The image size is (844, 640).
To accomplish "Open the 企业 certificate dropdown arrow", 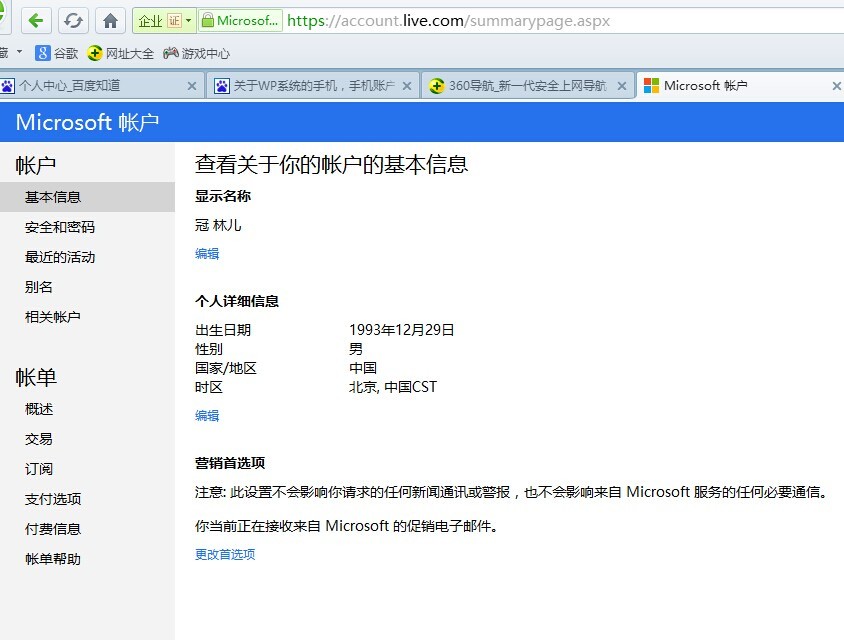I will pyautogui.click(x=188, y=21).
